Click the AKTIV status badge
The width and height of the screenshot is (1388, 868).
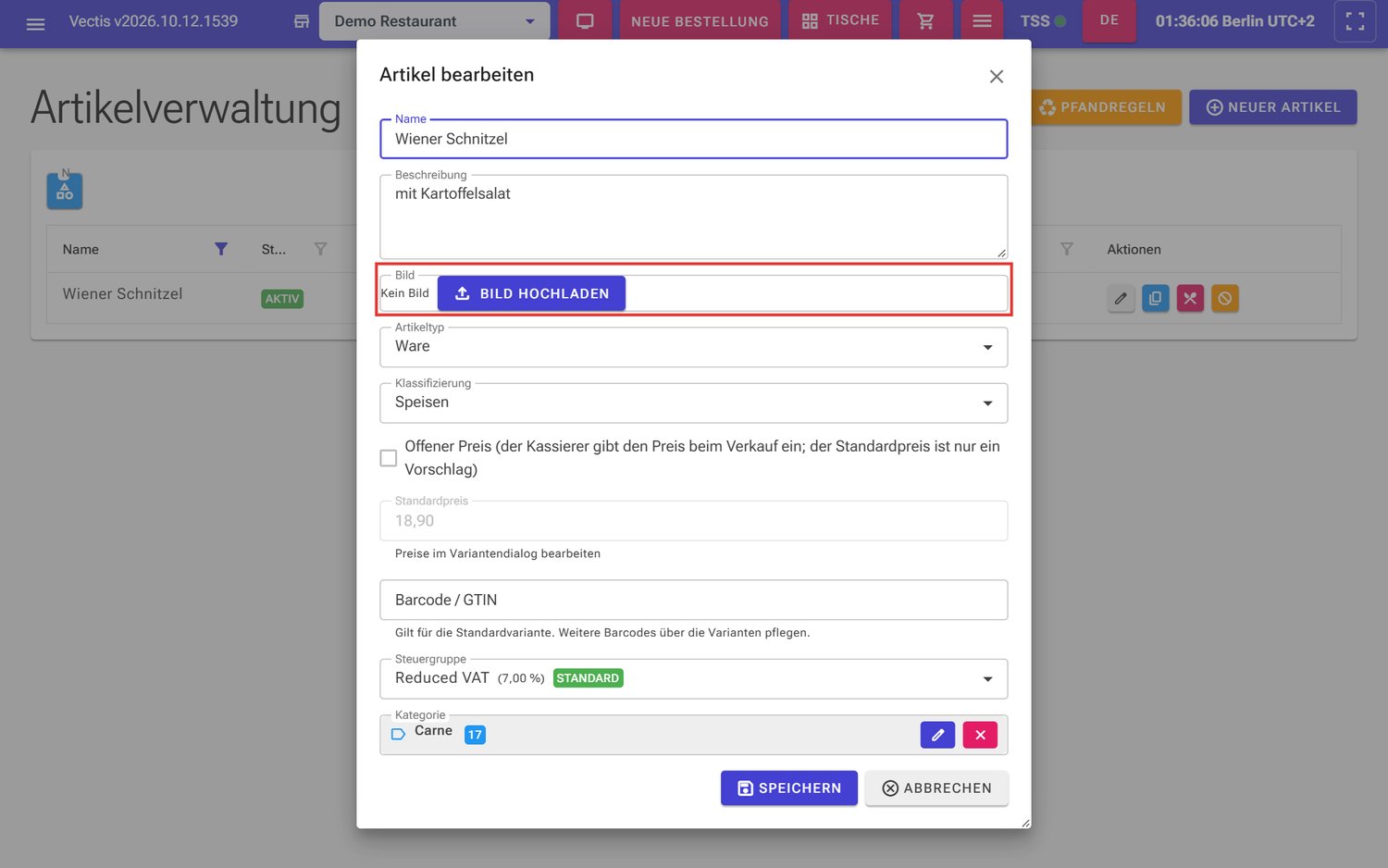pyautogui.click(x=282, y=299)
